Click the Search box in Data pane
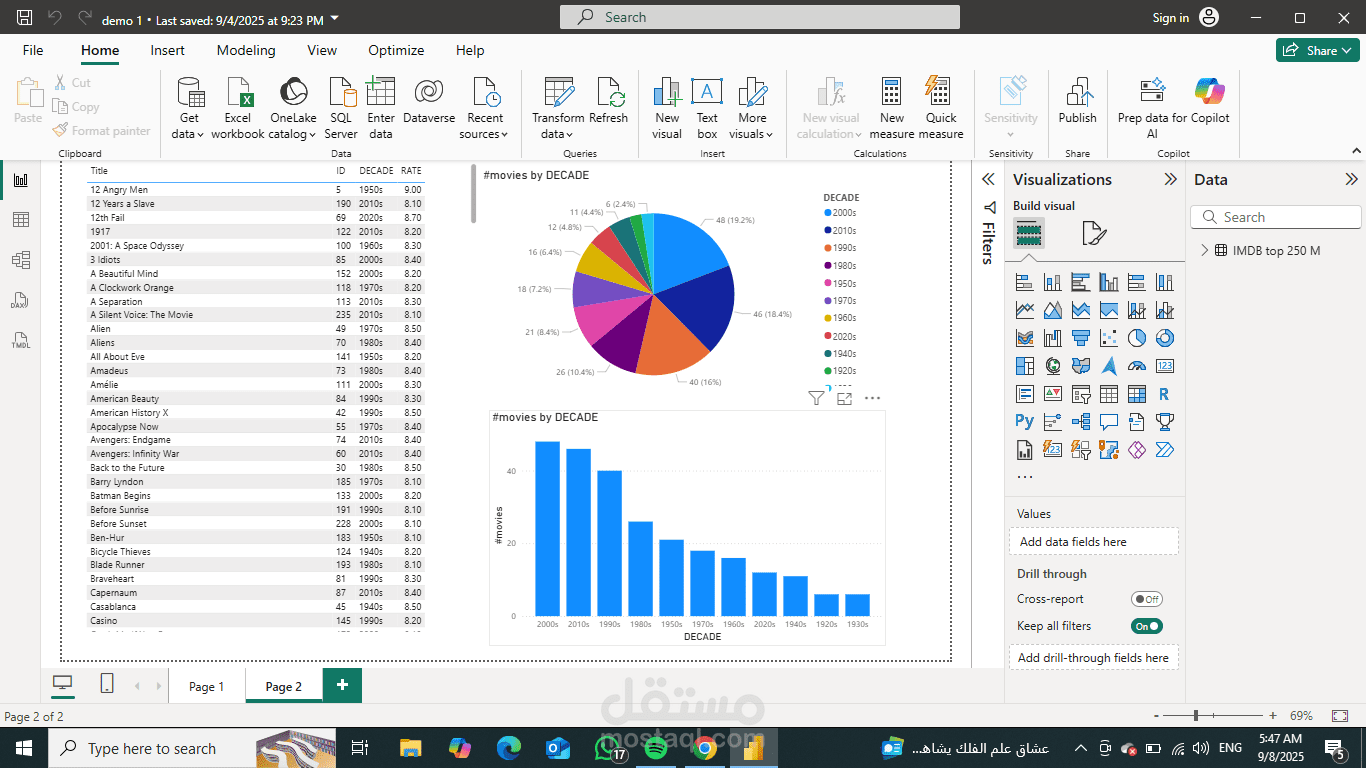The width and height of the screenshot is (1366, 768). (1276, 217)
